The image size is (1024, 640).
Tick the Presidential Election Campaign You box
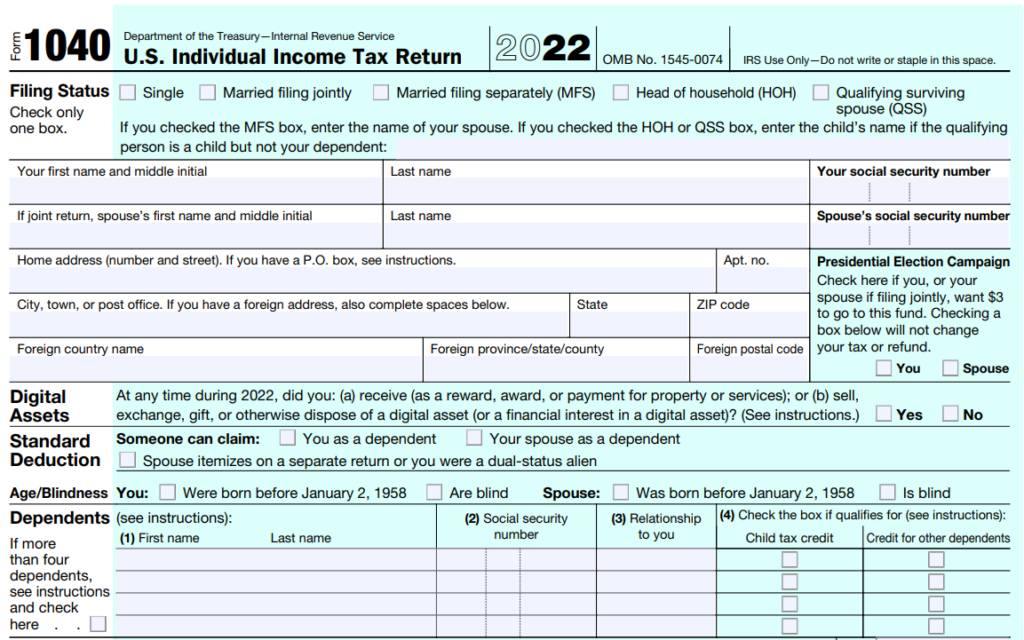(884, 368)
